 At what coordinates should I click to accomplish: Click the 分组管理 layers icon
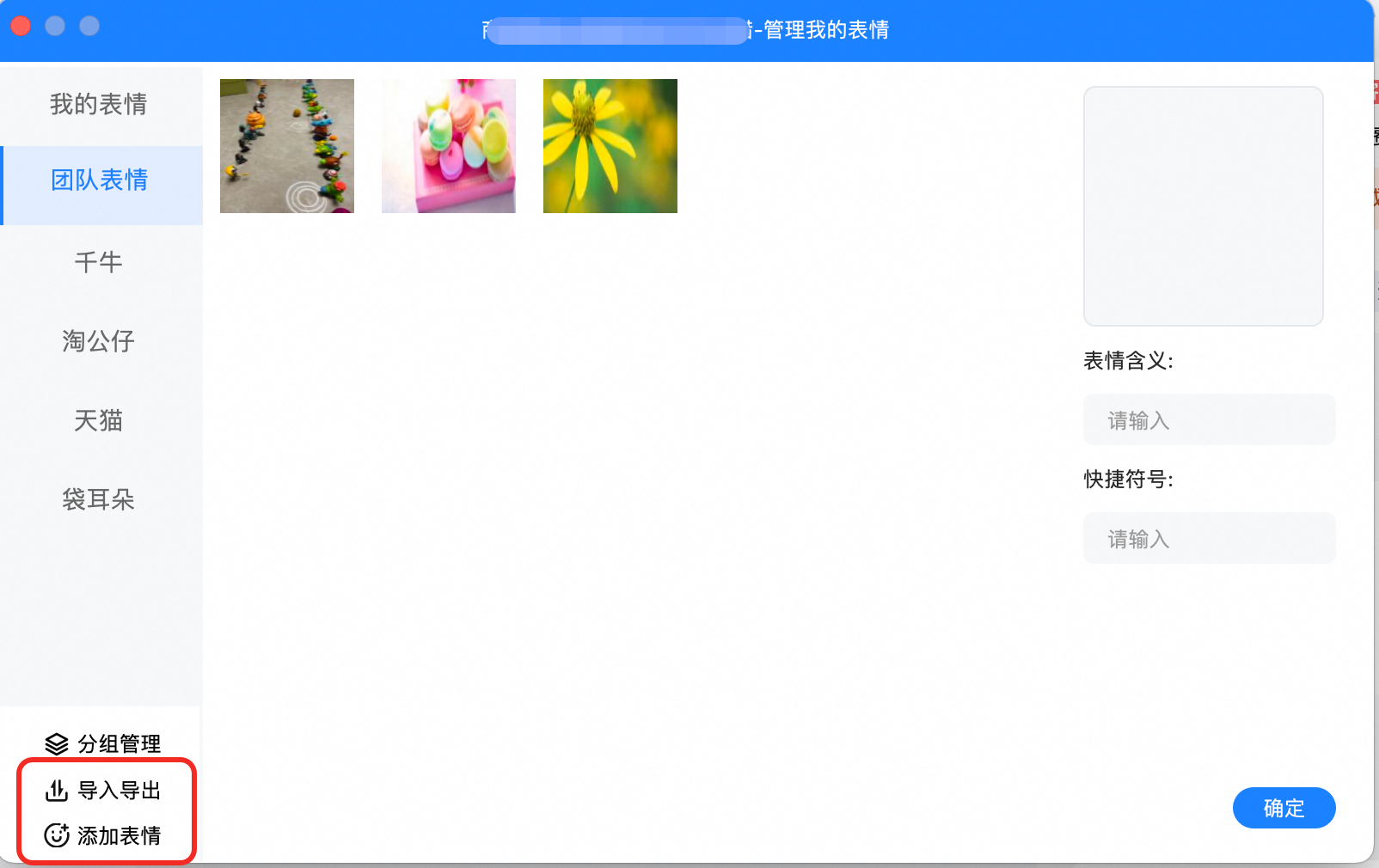click(57, 743)
